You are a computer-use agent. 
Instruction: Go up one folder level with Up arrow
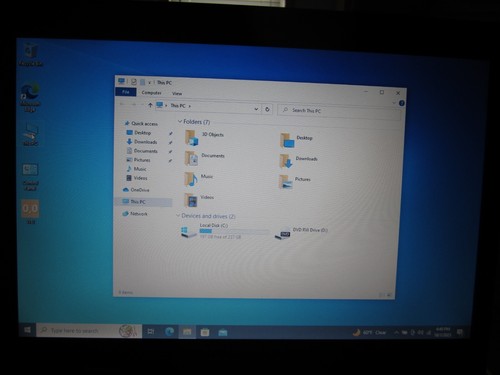150,105
